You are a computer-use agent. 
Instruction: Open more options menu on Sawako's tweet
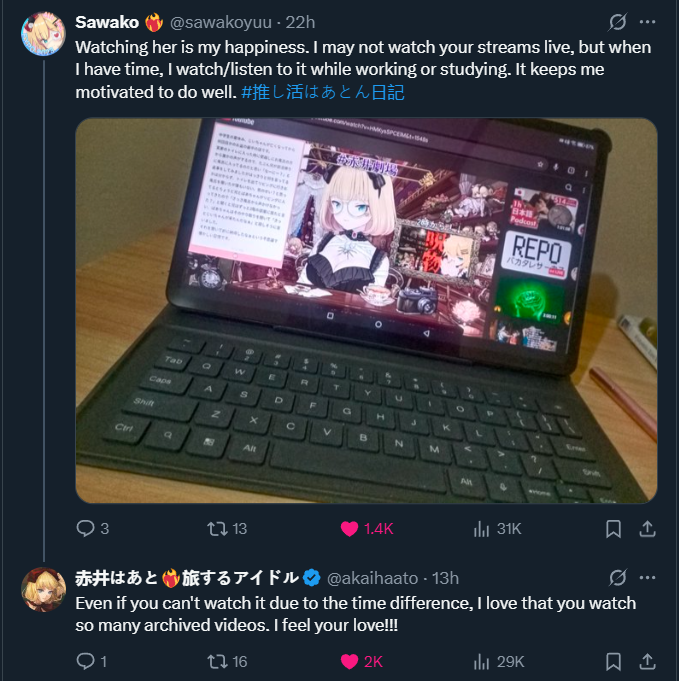[x=648, y=22]
